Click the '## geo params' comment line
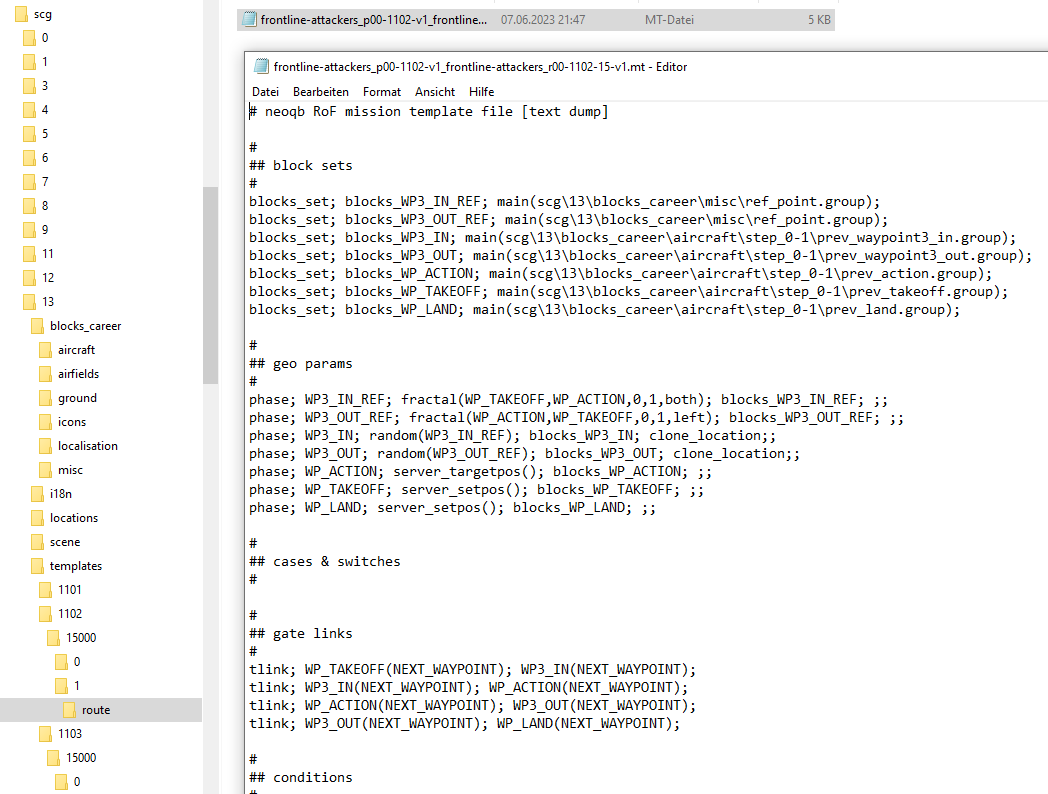 coord(301,364)
